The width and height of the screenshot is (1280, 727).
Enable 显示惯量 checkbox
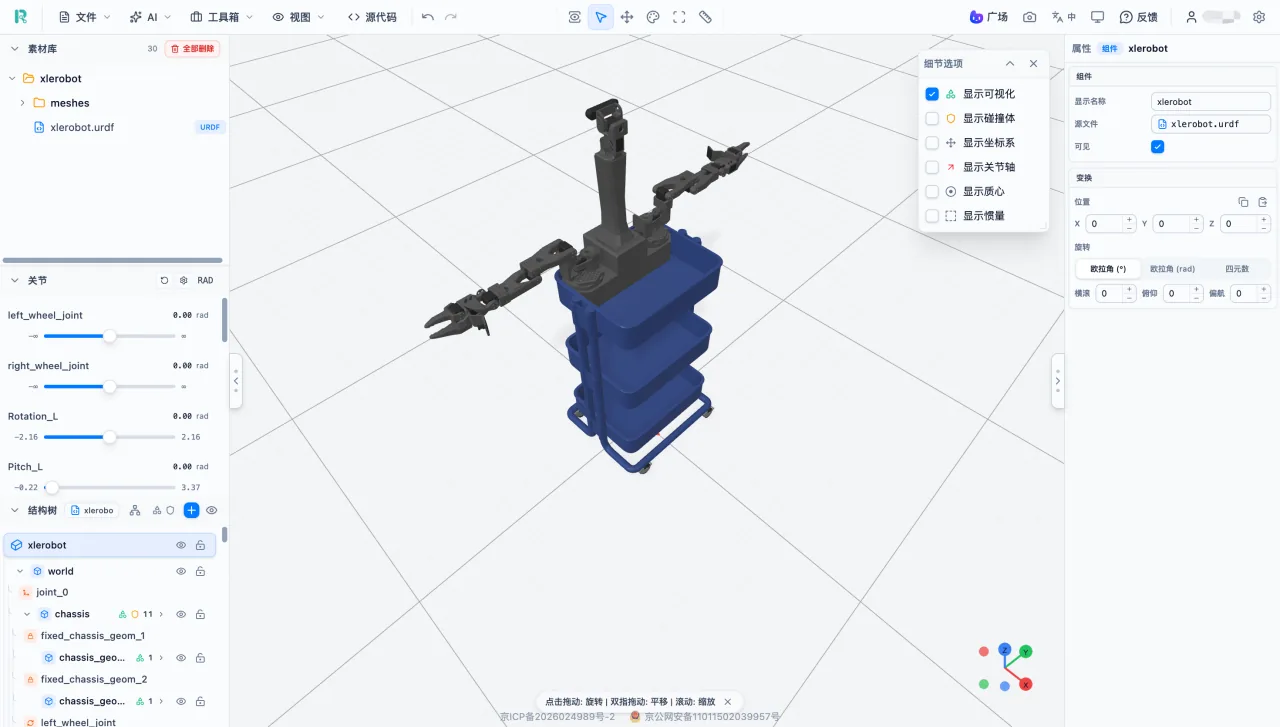tap(932, 216)
